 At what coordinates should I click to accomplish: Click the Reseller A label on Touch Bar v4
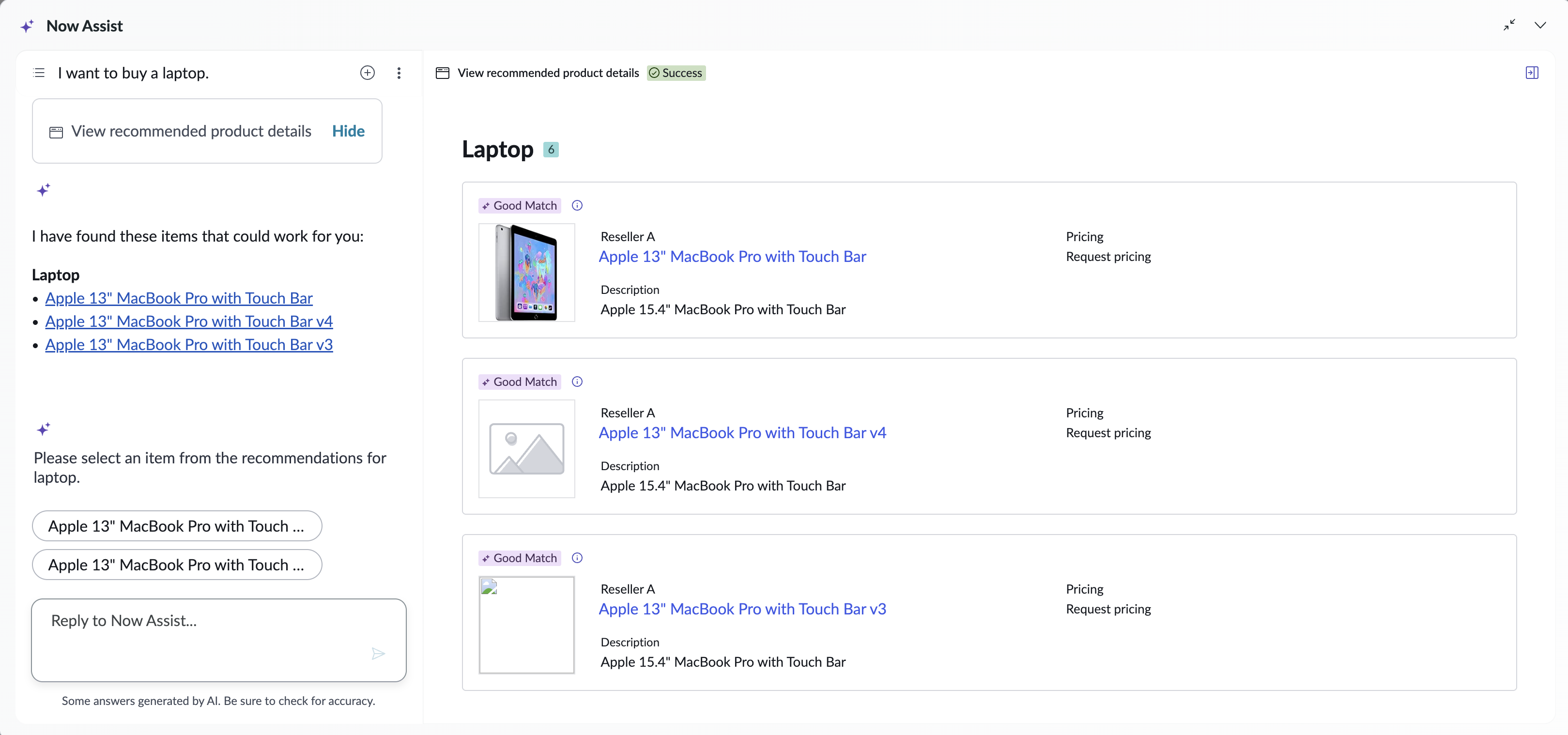click(628, 413)
